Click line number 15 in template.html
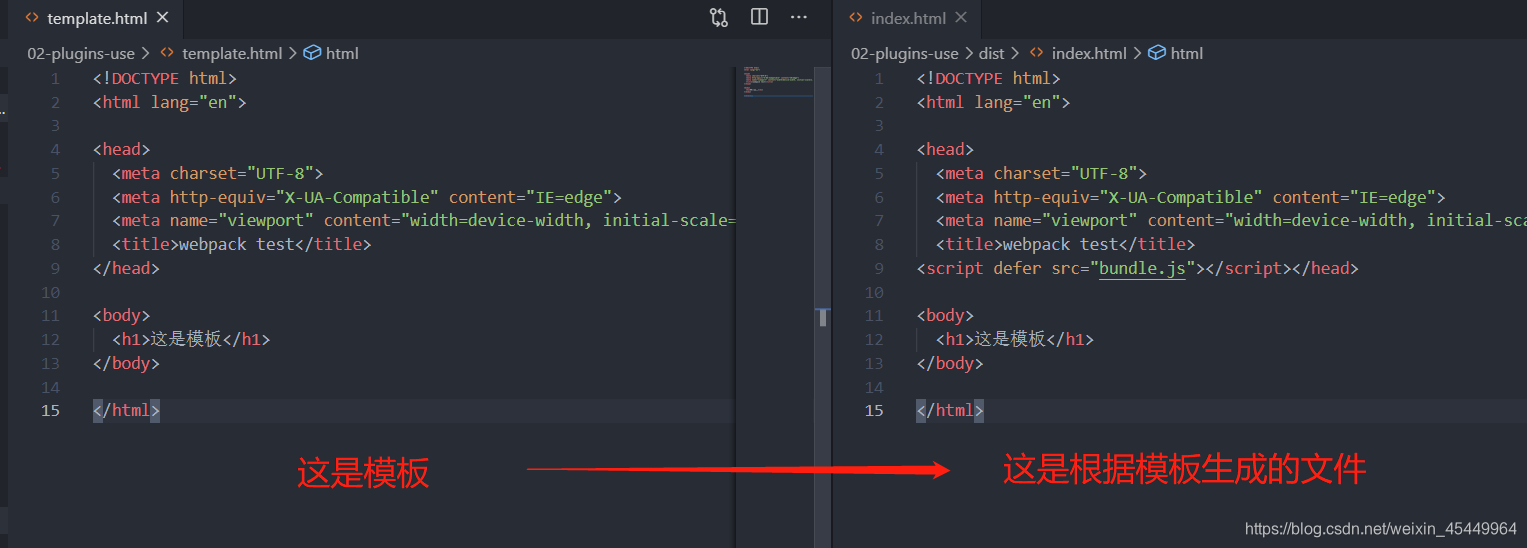The width and height of the screenshot is (1527, 548). coord(50,410)
